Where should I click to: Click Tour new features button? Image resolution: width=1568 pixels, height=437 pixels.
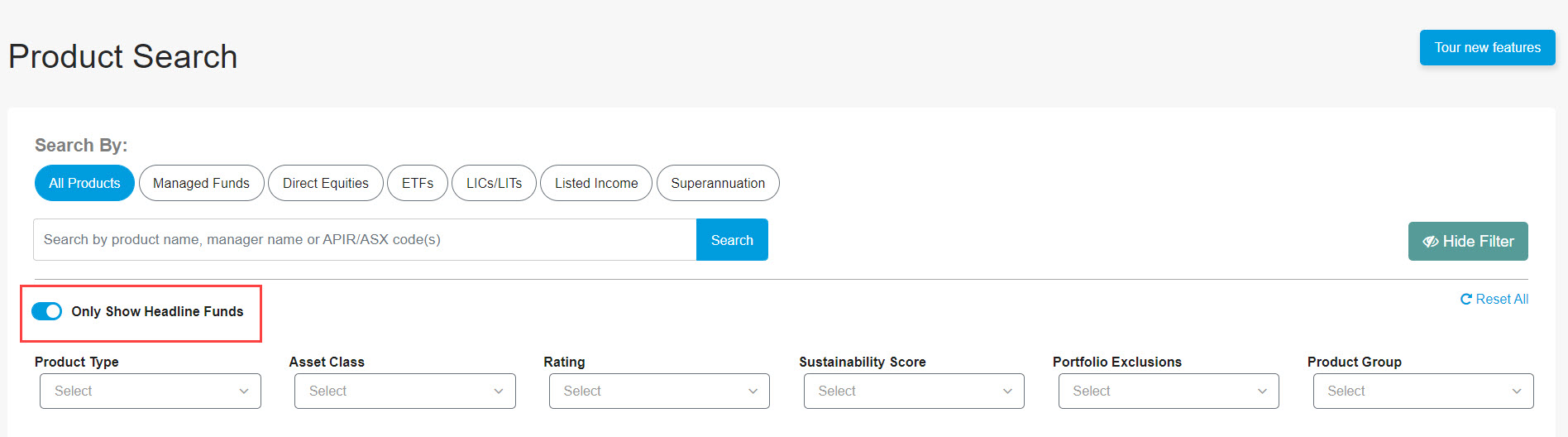(1488, 47)
